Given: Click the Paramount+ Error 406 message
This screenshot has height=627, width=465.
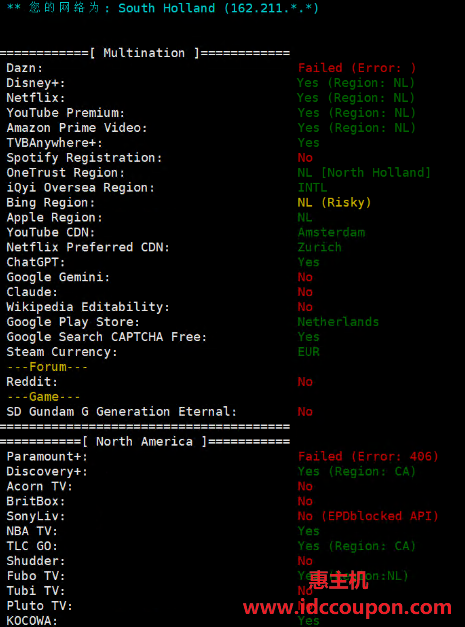Looking at the screenshot, I should [x=368, y=456].
